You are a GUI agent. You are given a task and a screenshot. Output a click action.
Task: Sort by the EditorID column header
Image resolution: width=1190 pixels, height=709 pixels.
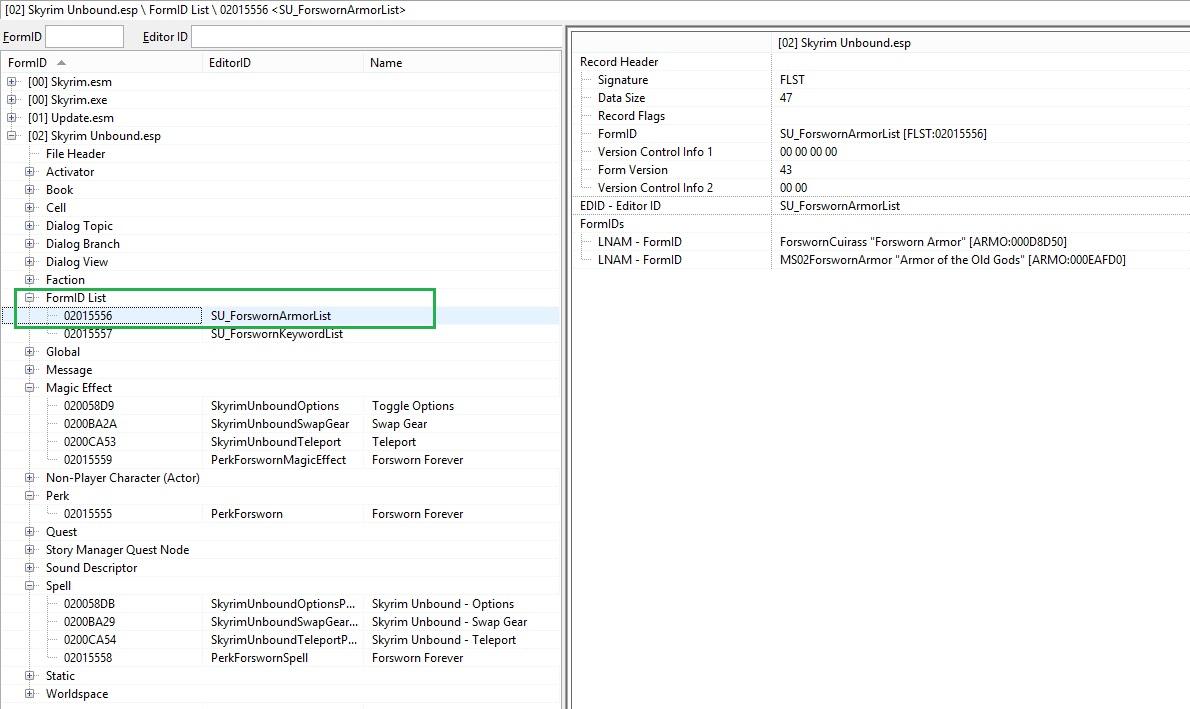[x=284, y=63]
